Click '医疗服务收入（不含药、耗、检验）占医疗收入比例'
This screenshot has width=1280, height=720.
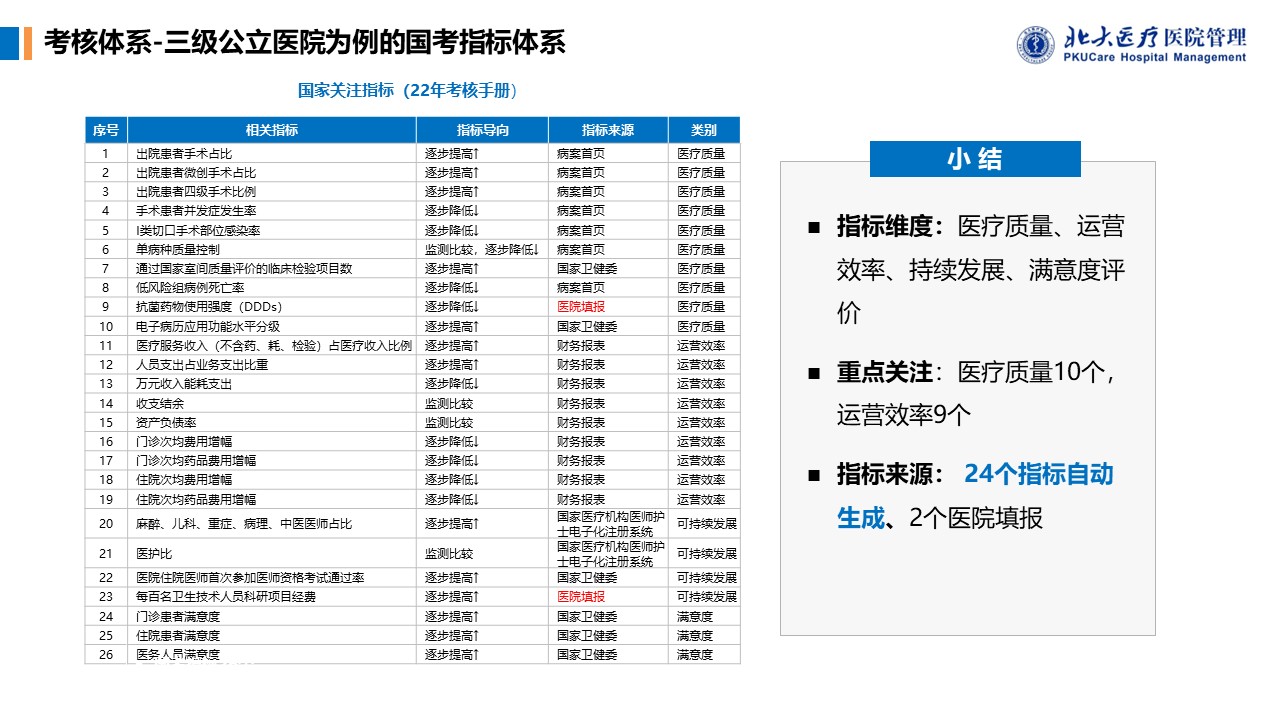click(274, 345)
